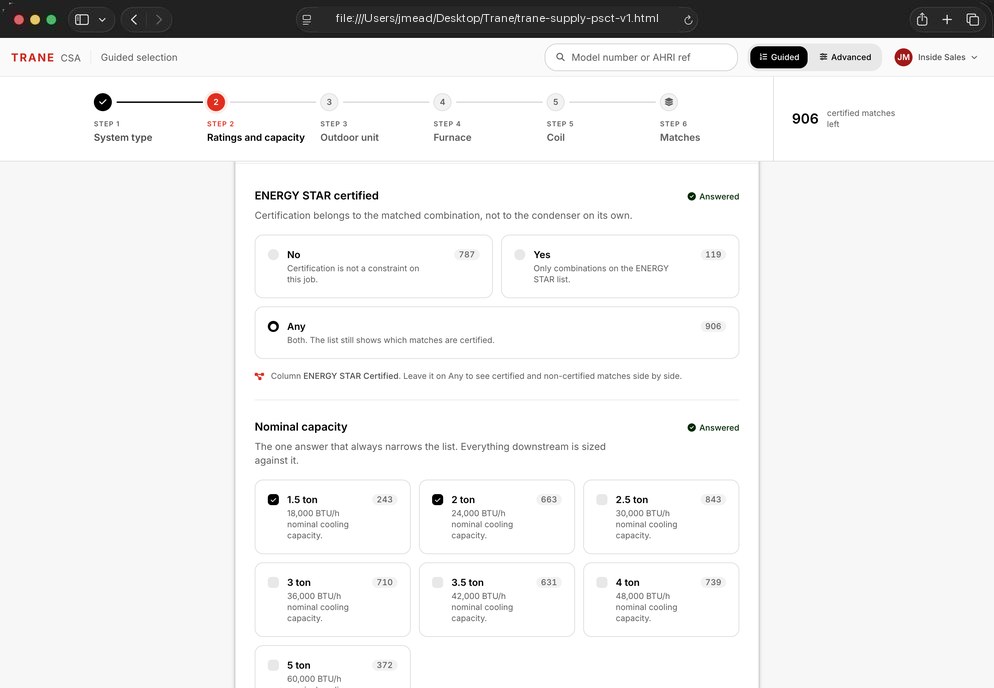Select the Any radio option
Viewport: 994px width, 688px height.
273,327
